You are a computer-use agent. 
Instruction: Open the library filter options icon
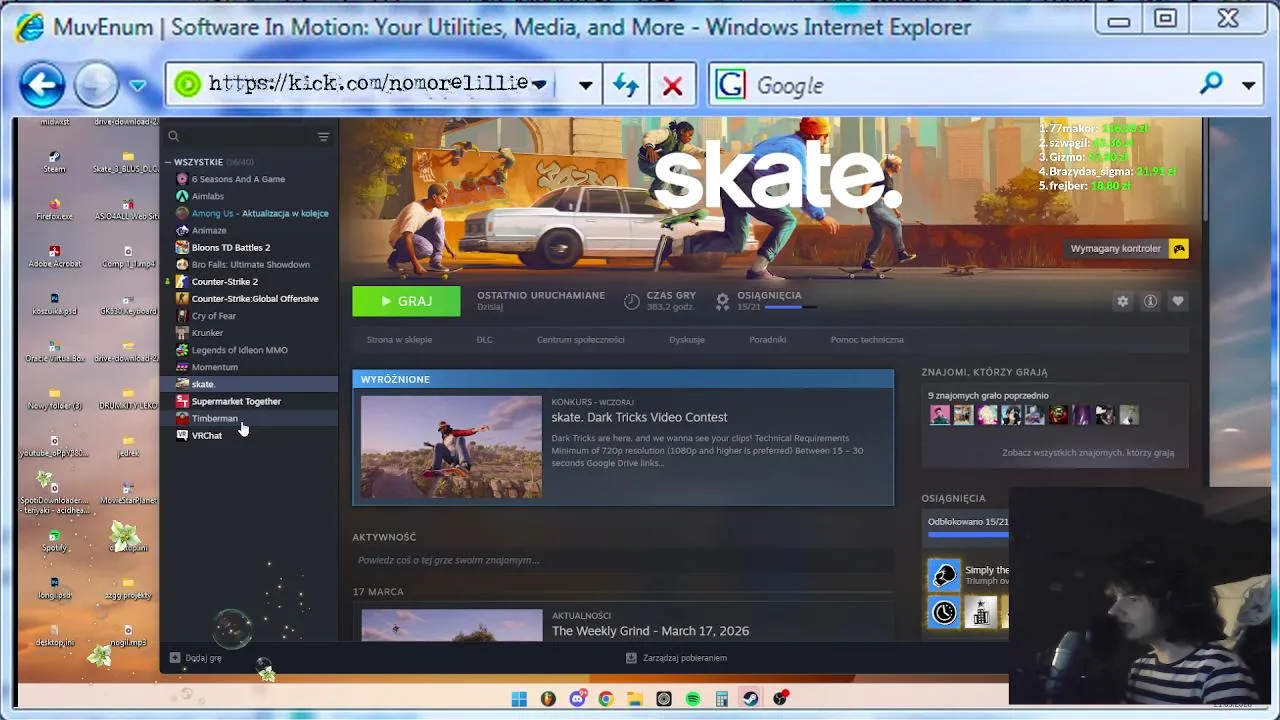point(323,137)
